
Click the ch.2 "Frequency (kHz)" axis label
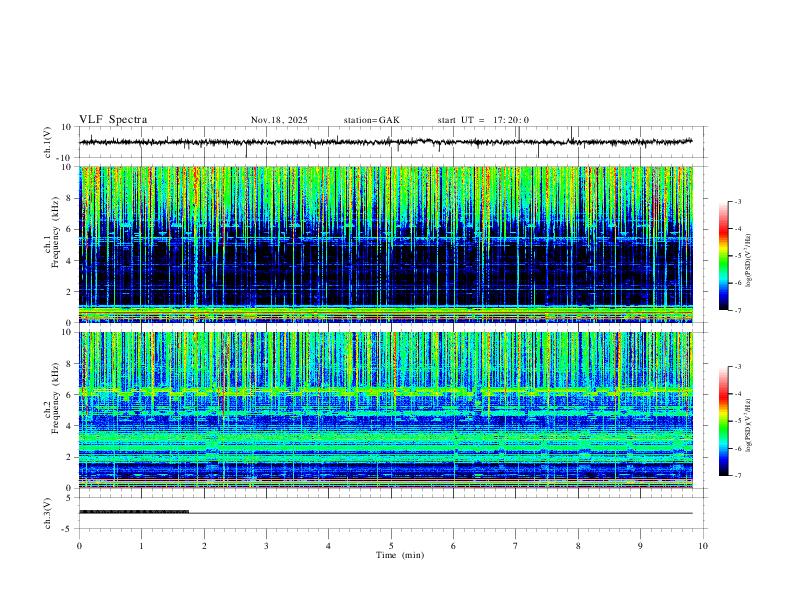point(55,398)
